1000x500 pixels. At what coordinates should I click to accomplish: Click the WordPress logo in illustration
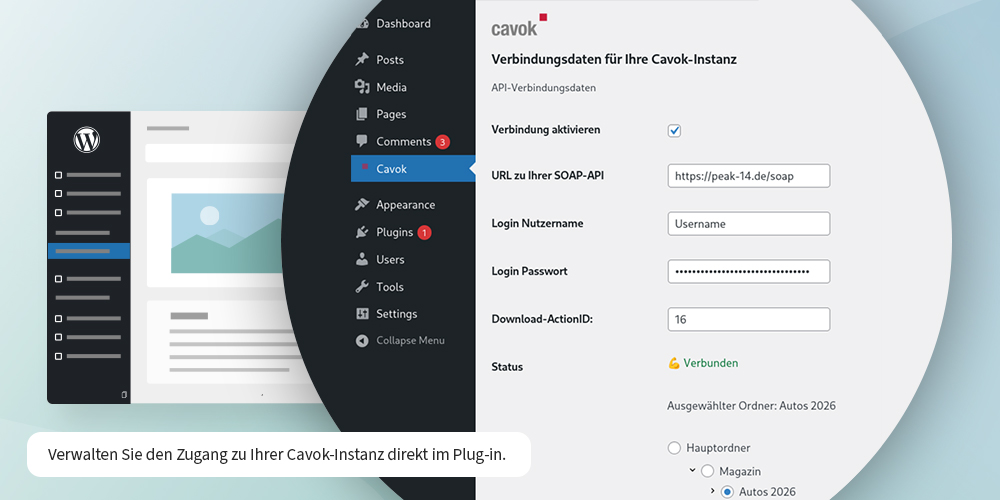(x=87, y=140)
